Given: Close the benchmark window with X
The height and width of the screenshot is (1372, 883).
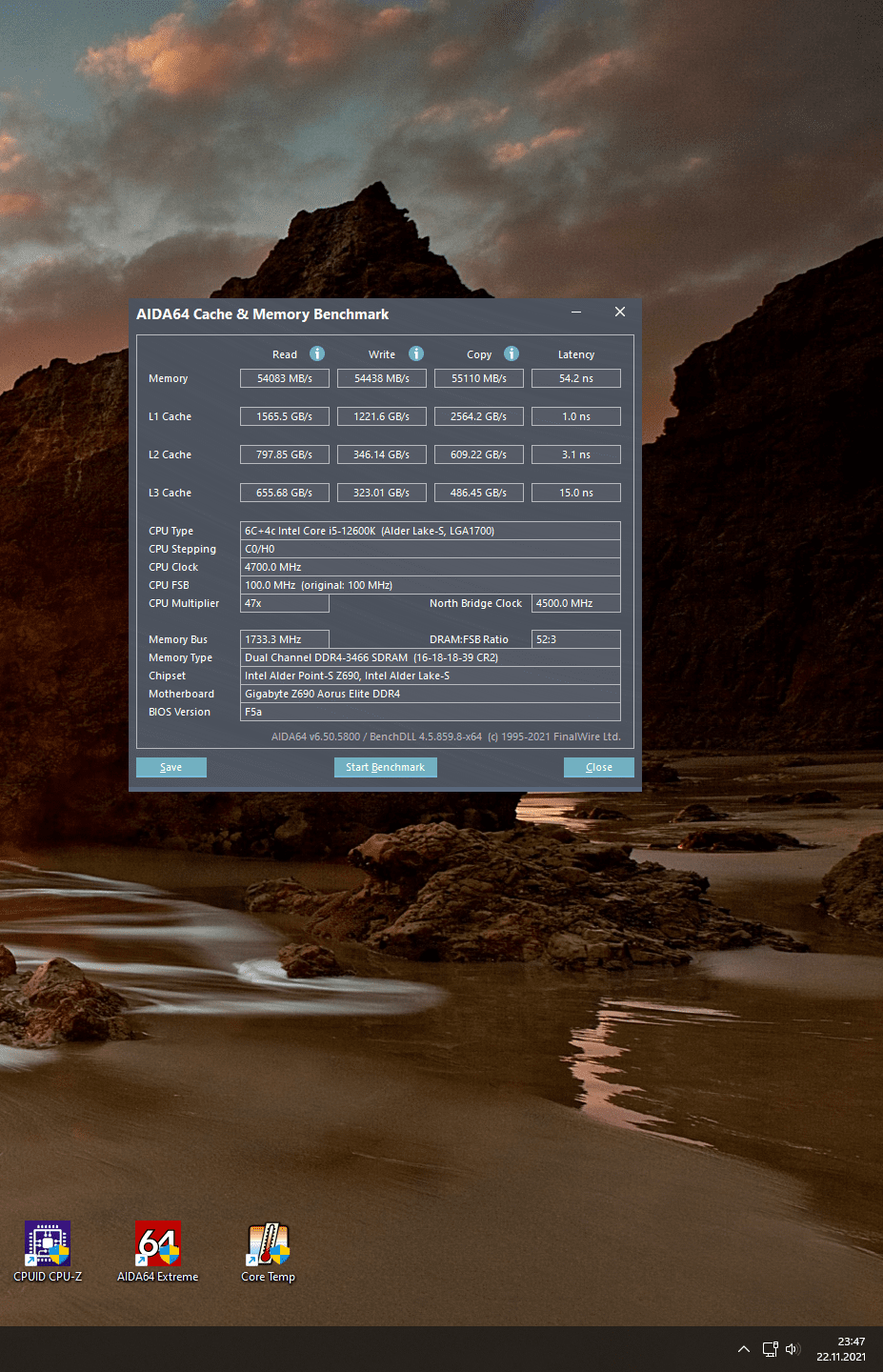Looking at the screenshot, I should (620, 313).
